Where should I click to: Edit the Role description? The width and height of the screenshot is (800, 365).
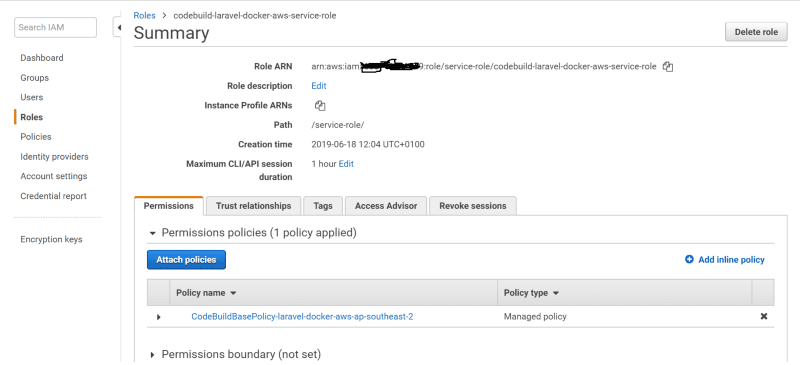click(319, 86)
